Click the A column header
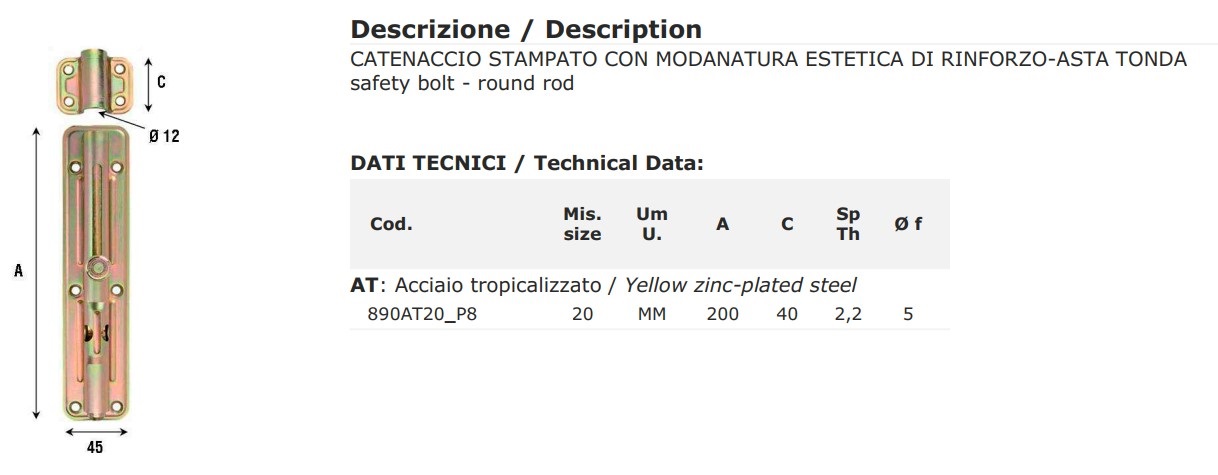 [722, 224]
